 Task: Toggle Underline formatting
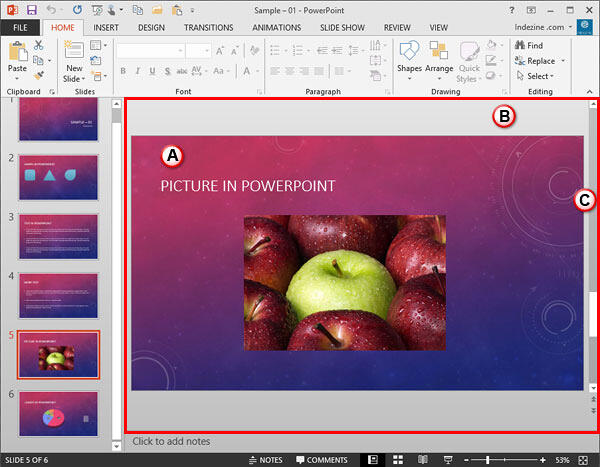(152, 71)
